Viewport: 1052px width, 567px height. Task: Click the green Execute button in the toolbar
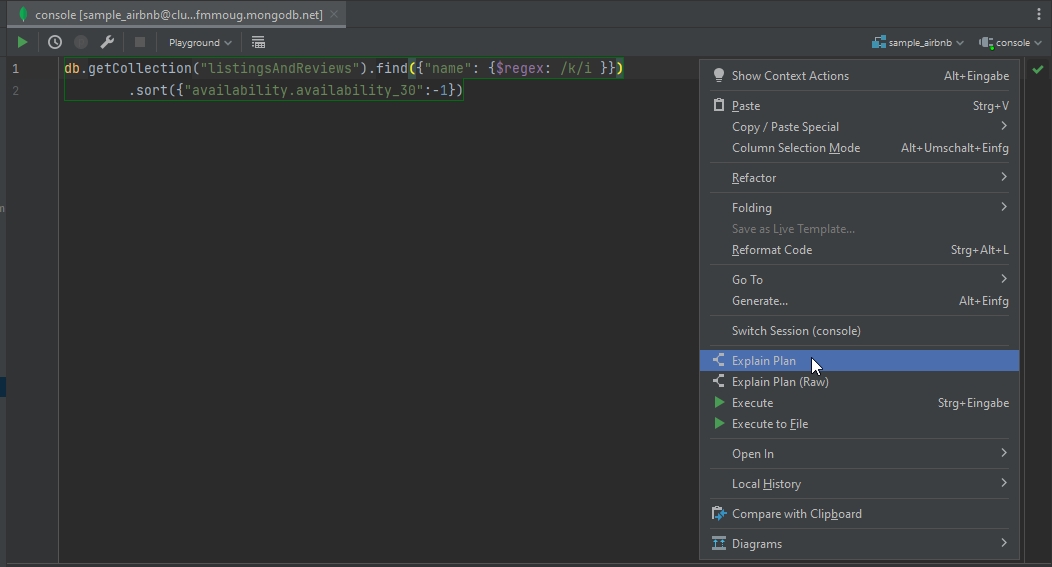tap(22, 42)
